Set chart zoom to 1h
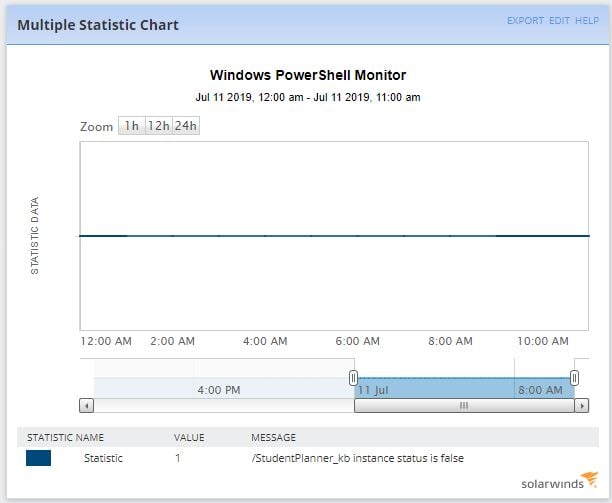The width and height of the screenshot is (612, 503). tap(132, 126)
